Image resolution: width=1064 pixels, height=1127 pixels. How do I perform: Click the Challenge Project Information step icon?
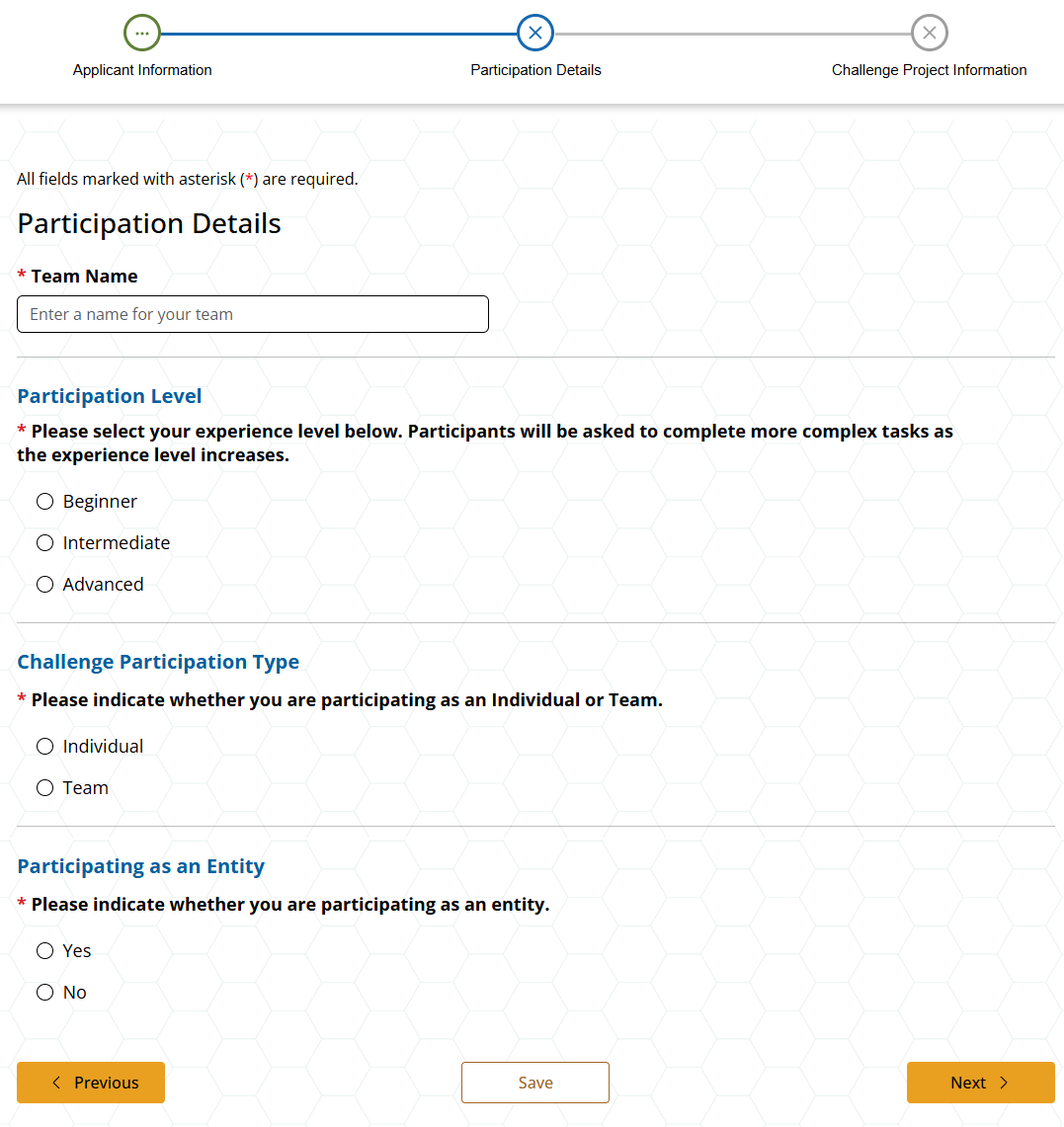(929, 33)
